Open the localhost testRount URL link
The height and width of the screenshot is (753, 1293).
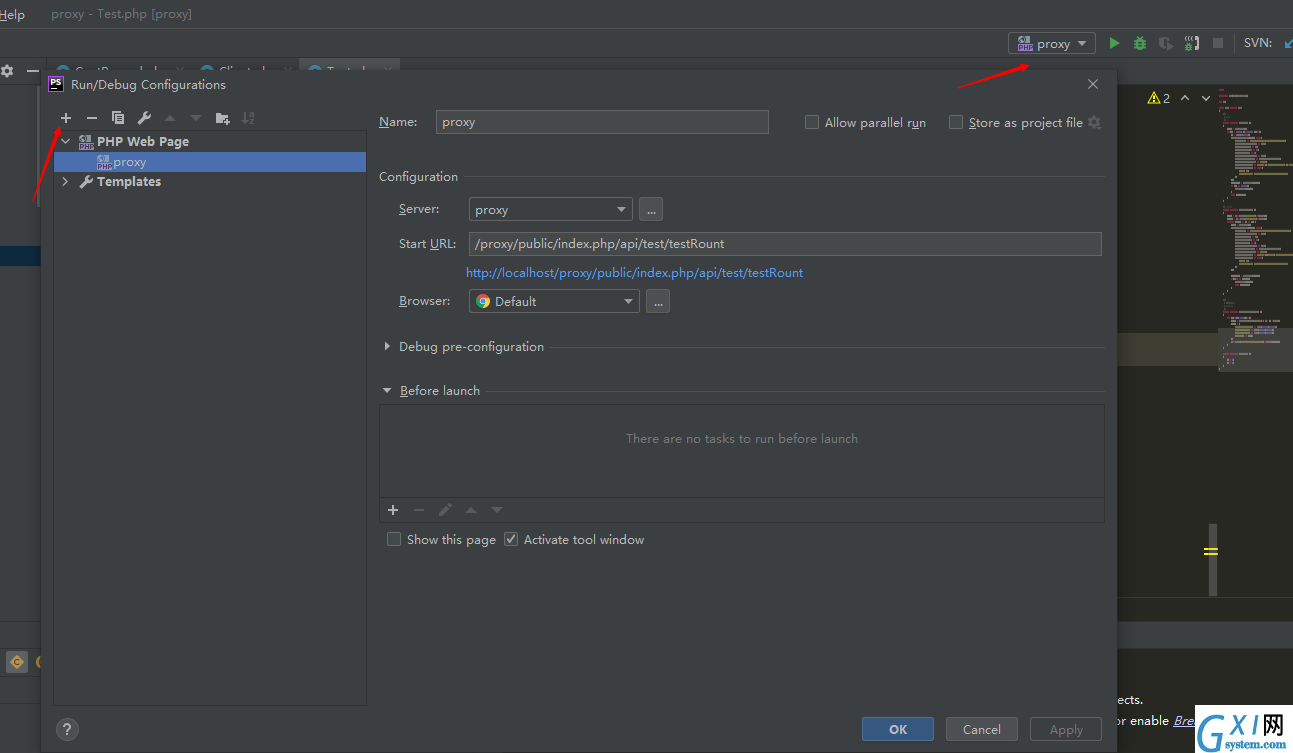(x=634, y=272)
